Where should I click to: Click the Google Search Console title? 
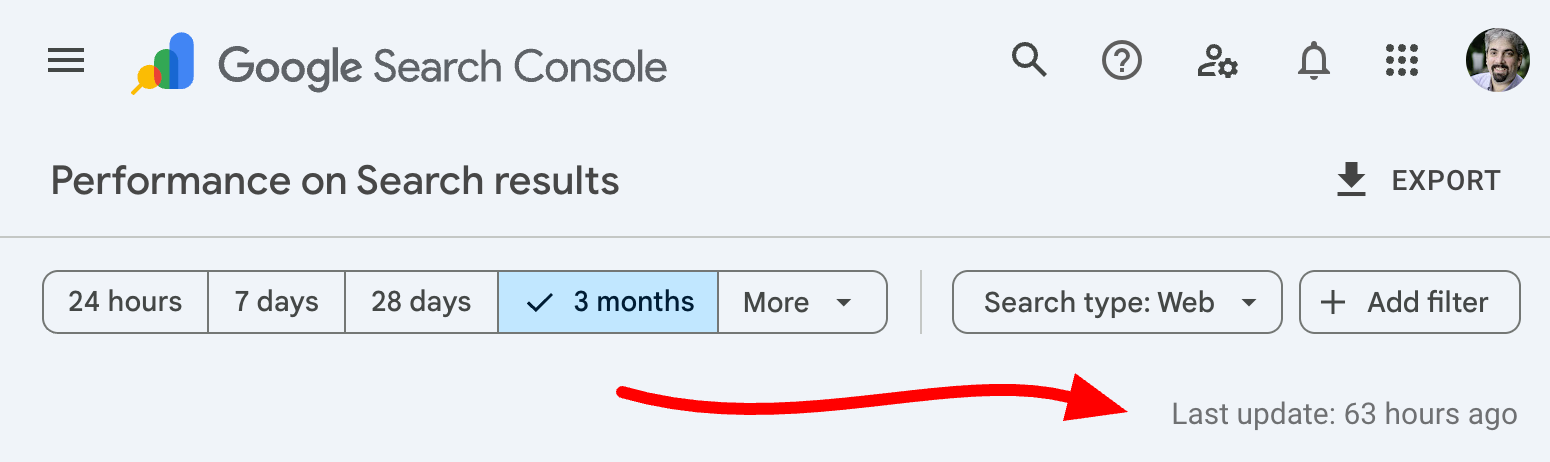(x=443, y=67)
